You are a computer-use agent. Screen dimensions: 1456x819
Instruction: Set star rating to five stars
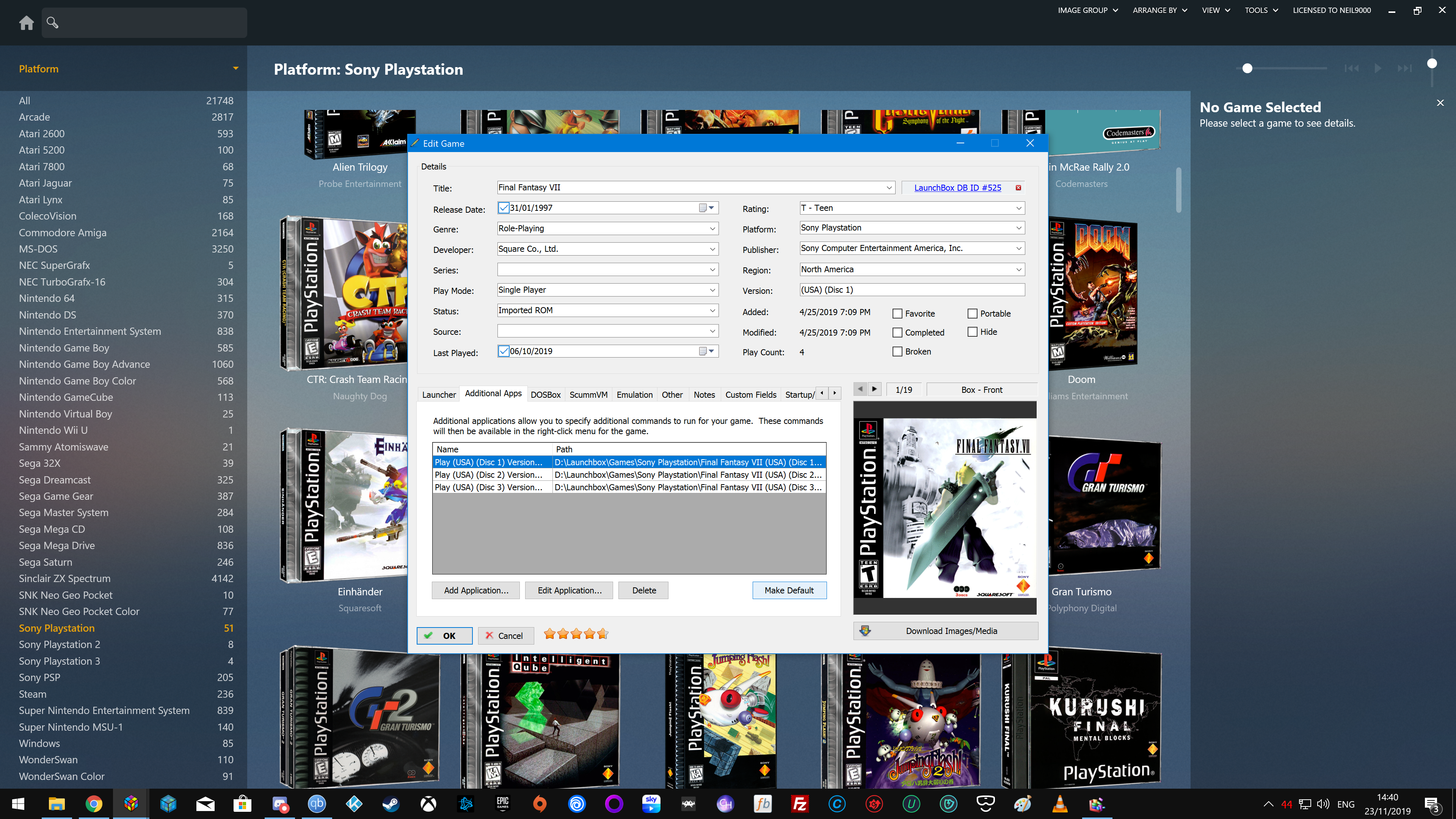click(602, 634)
